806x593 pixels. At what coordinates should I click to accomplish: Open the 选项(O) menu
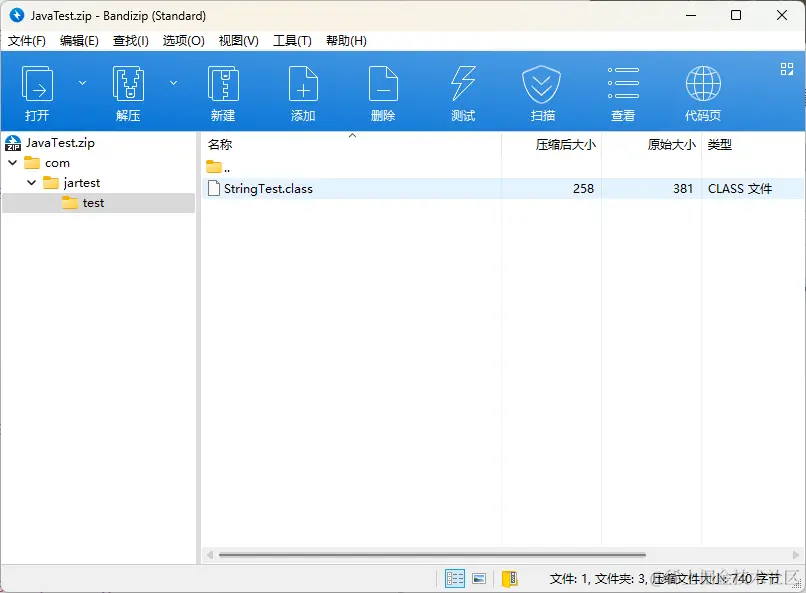pyautogui.click(x=184, y=41)
